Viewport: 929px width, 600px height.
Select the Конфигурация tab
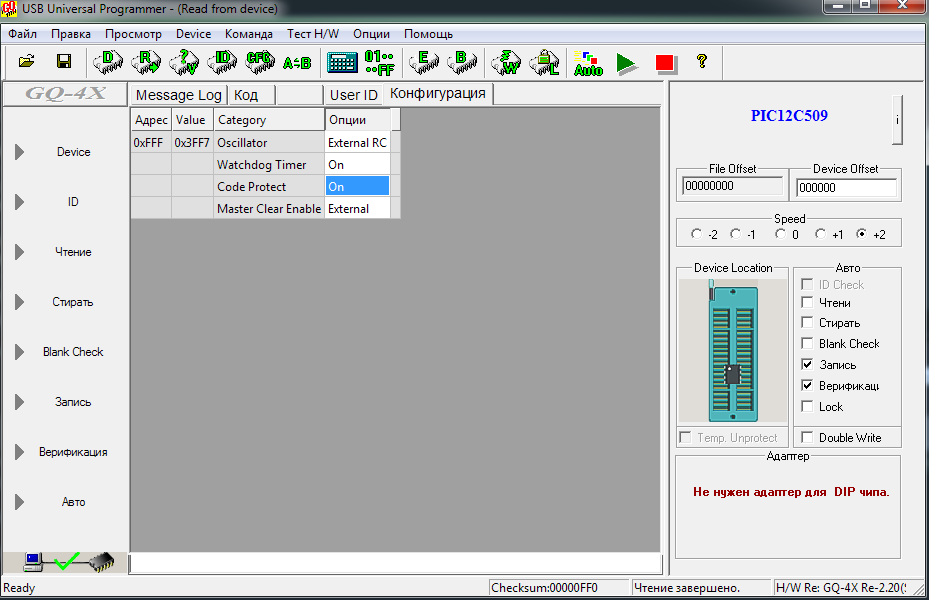(x=438, y=94)
